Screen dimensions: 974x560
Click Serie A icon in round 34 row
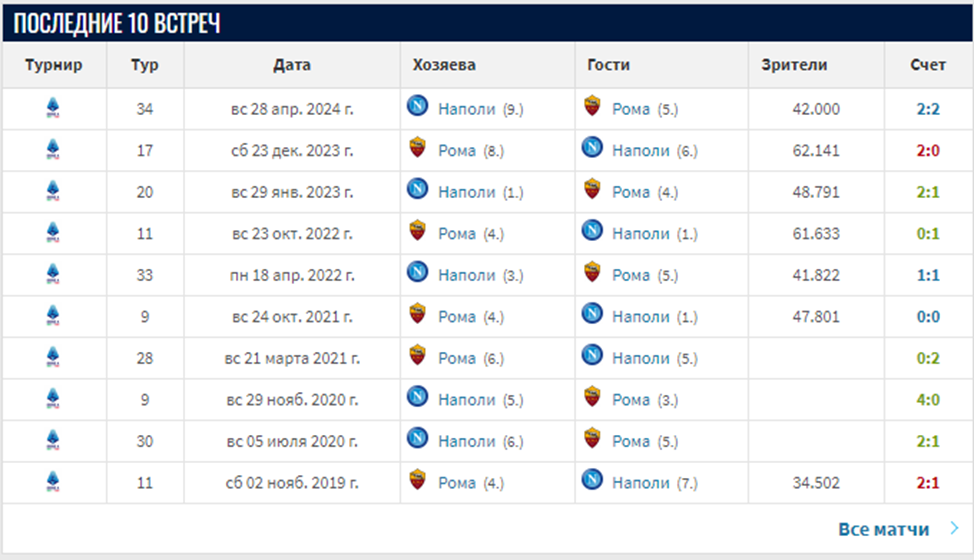click(x=53, y=109)
